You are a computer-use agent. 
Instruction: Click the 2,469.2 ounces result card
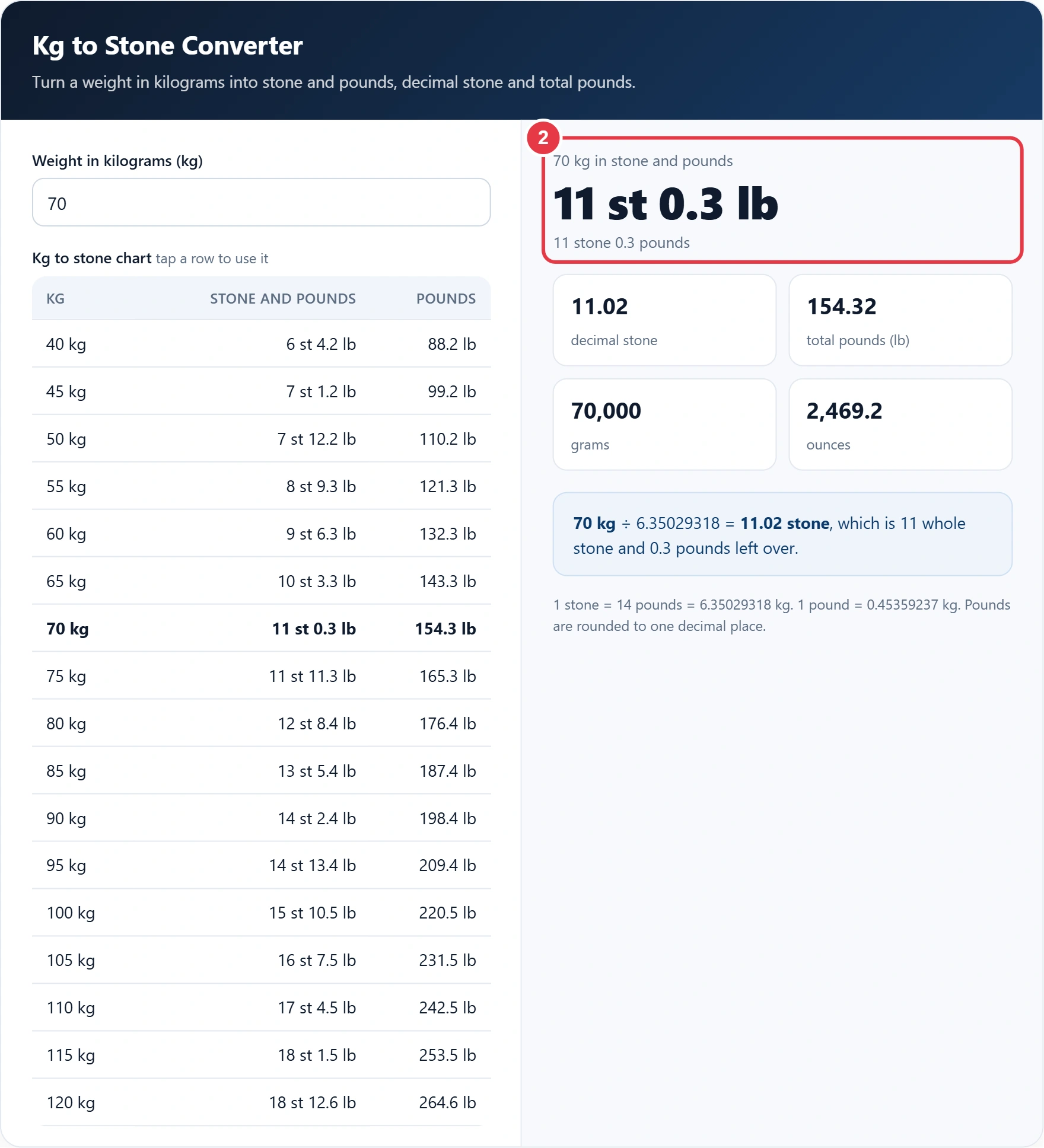pyautogui.click(x=900, y=425)
